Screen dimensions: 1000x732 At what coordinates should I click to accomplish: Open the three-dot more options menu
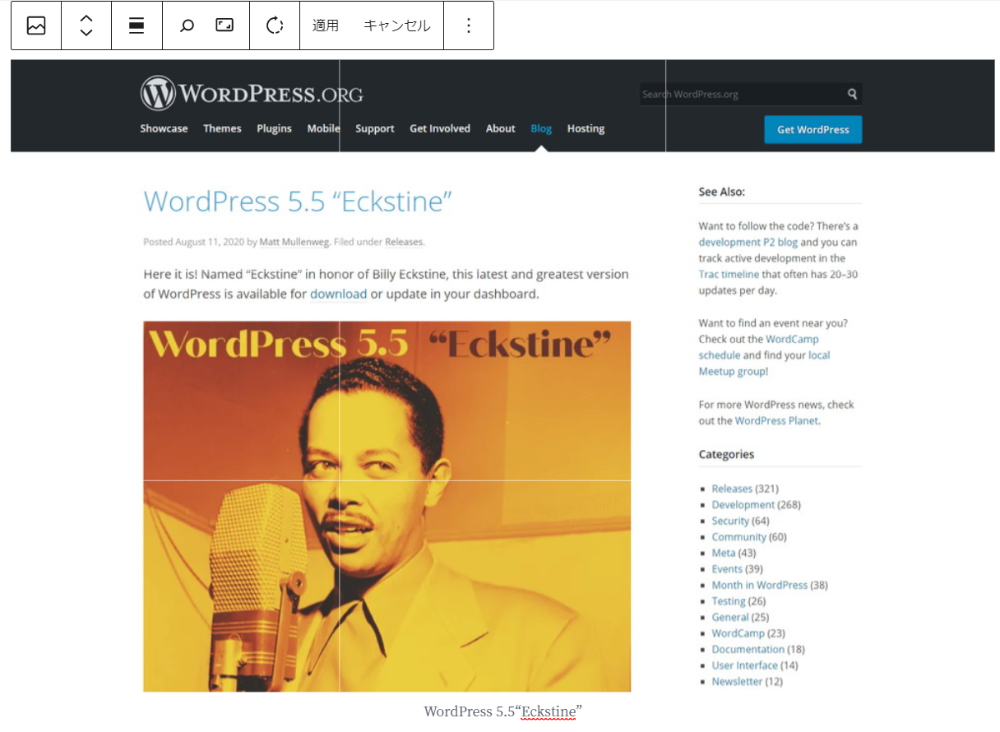(469, 26)
